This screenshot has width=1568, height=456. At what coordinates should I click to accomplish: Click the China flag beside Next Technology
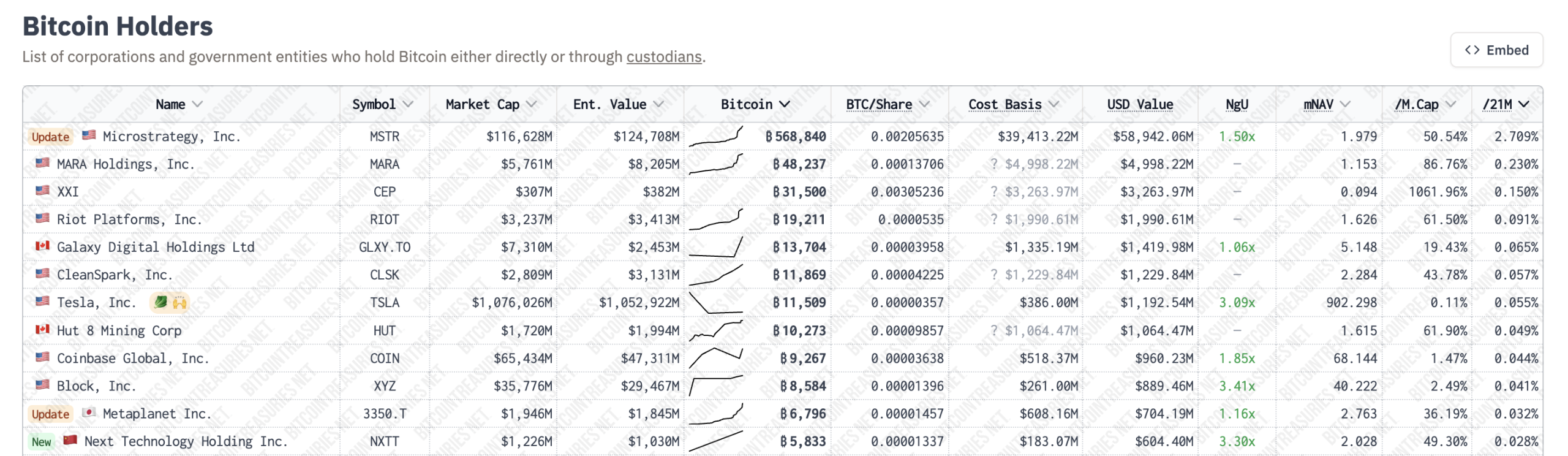click(x=70, y=440)
